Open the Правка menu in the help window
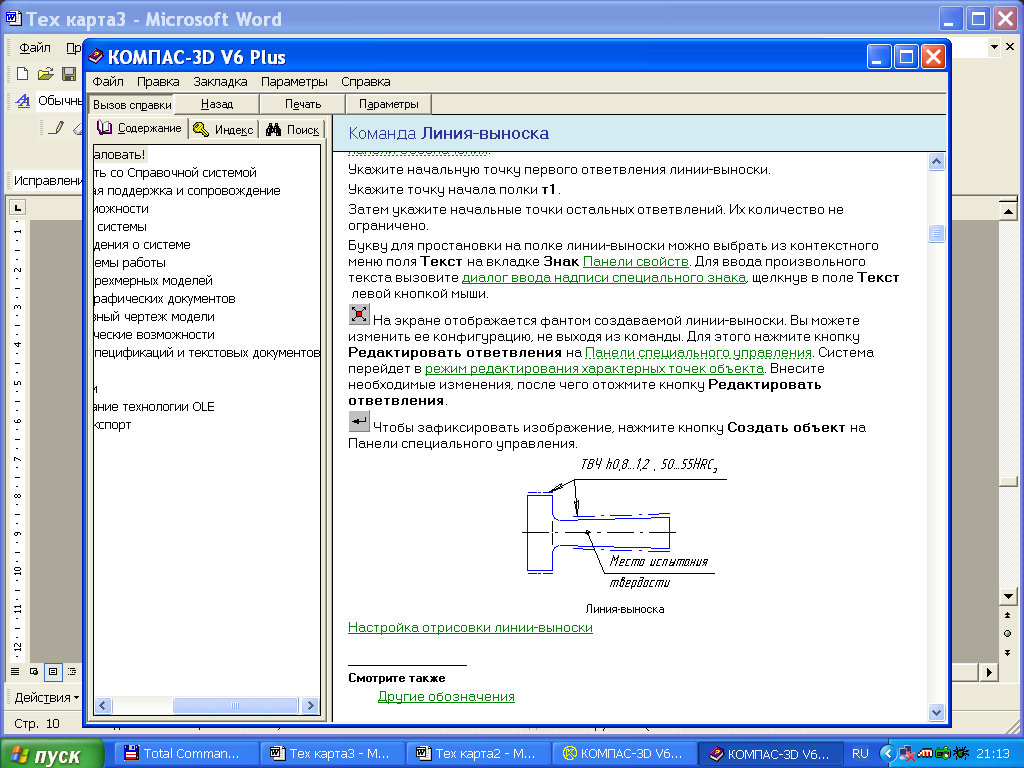This screenshot has height=768, width=1024. coord(158,82)
